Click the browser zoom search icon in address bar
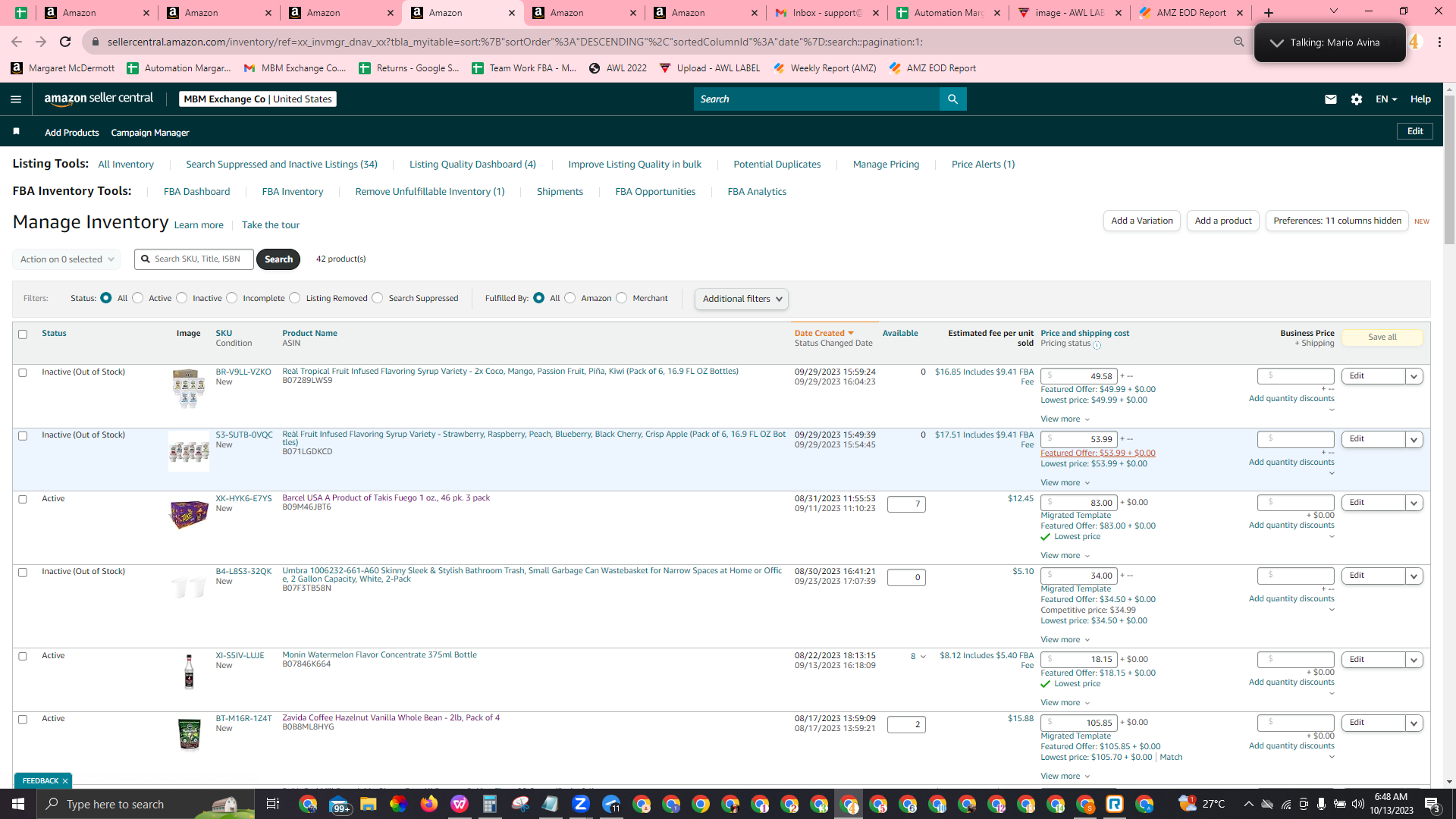This screenshot has height=819, width=1456. point(1239,42)
